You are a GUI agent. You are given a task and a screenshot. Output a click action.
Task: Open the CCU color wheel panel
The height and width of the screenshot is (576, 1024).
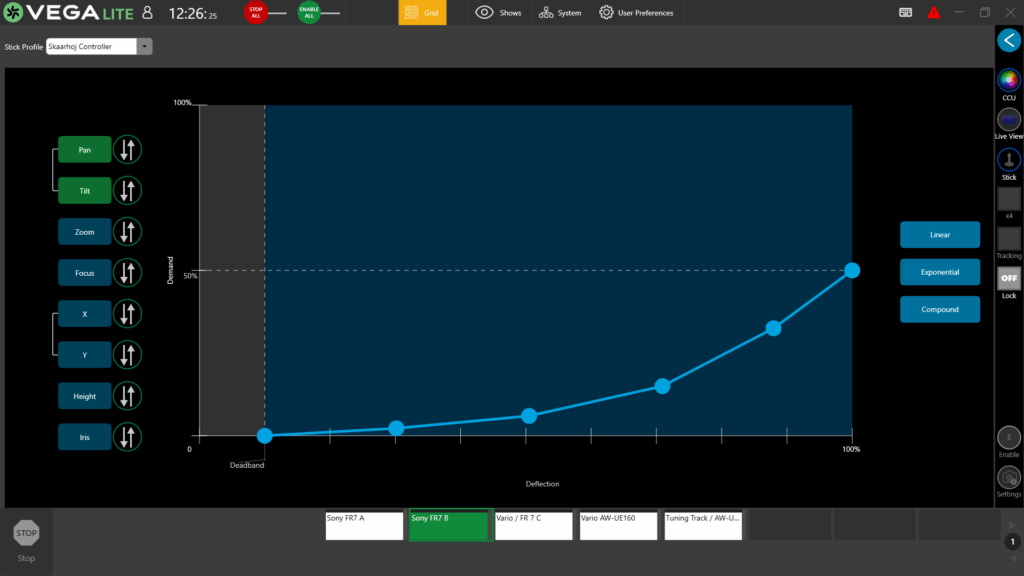coord(1009,80)
